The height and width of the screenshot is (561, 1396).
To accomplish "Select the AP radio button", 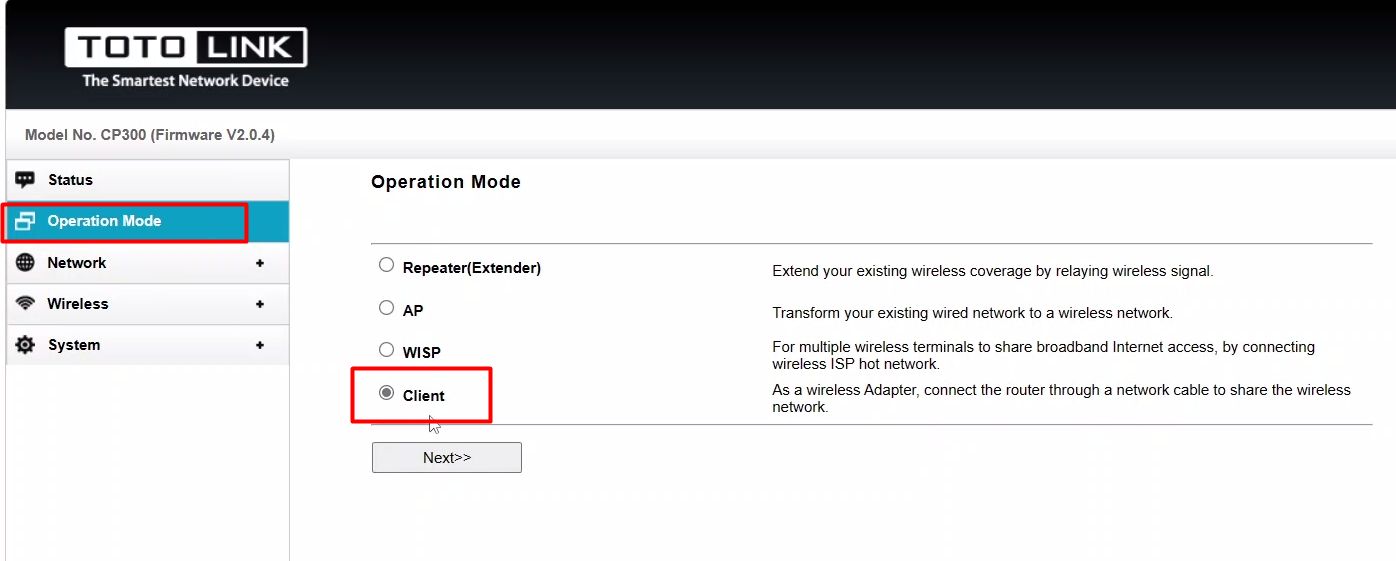I will point(386,308).
